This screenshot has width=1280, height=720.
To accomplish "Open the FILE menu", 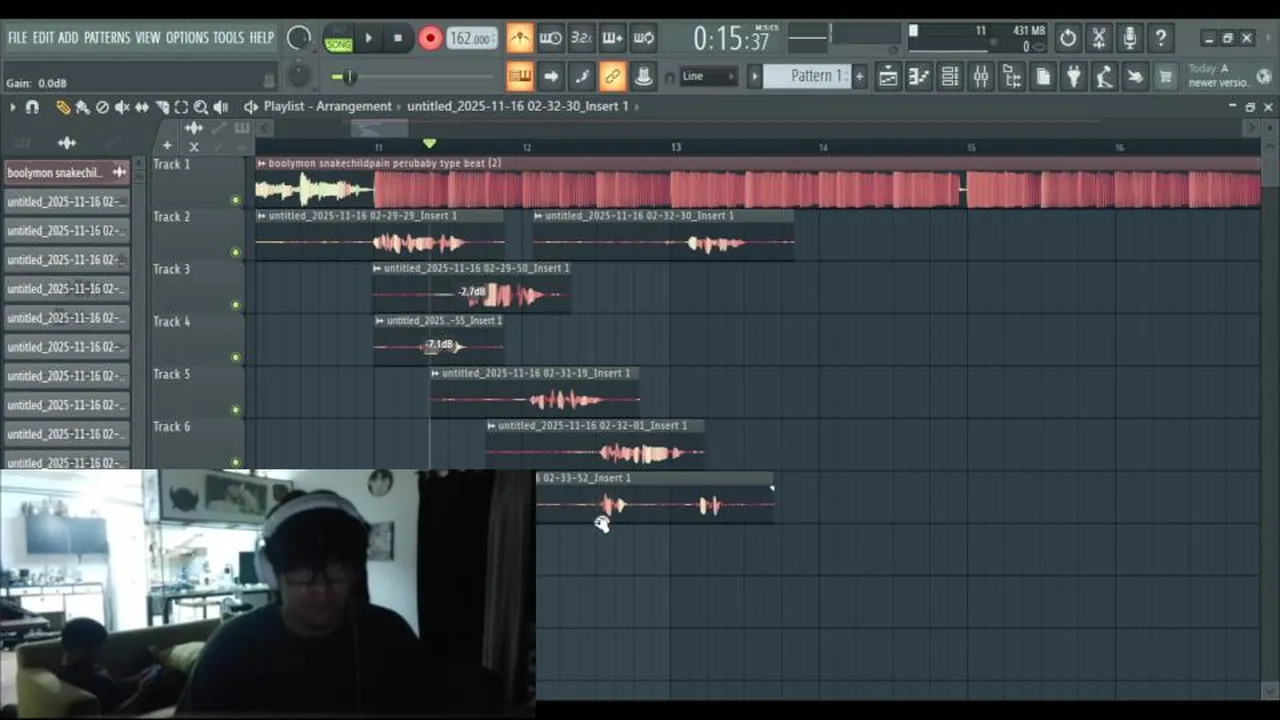I will 18,38.
